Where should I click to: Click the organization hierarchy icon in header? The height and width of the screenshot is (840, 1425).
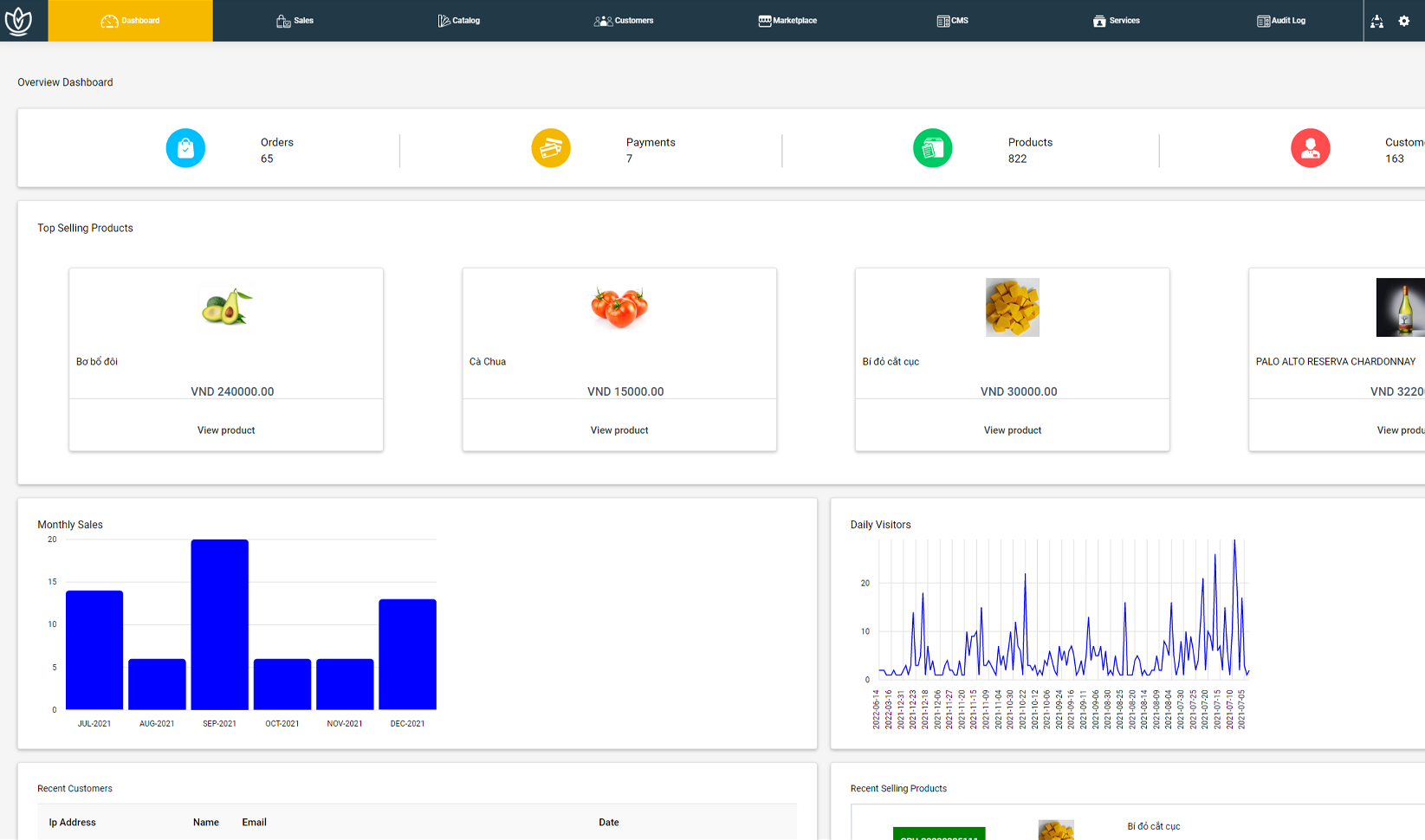click(1376, 21)
